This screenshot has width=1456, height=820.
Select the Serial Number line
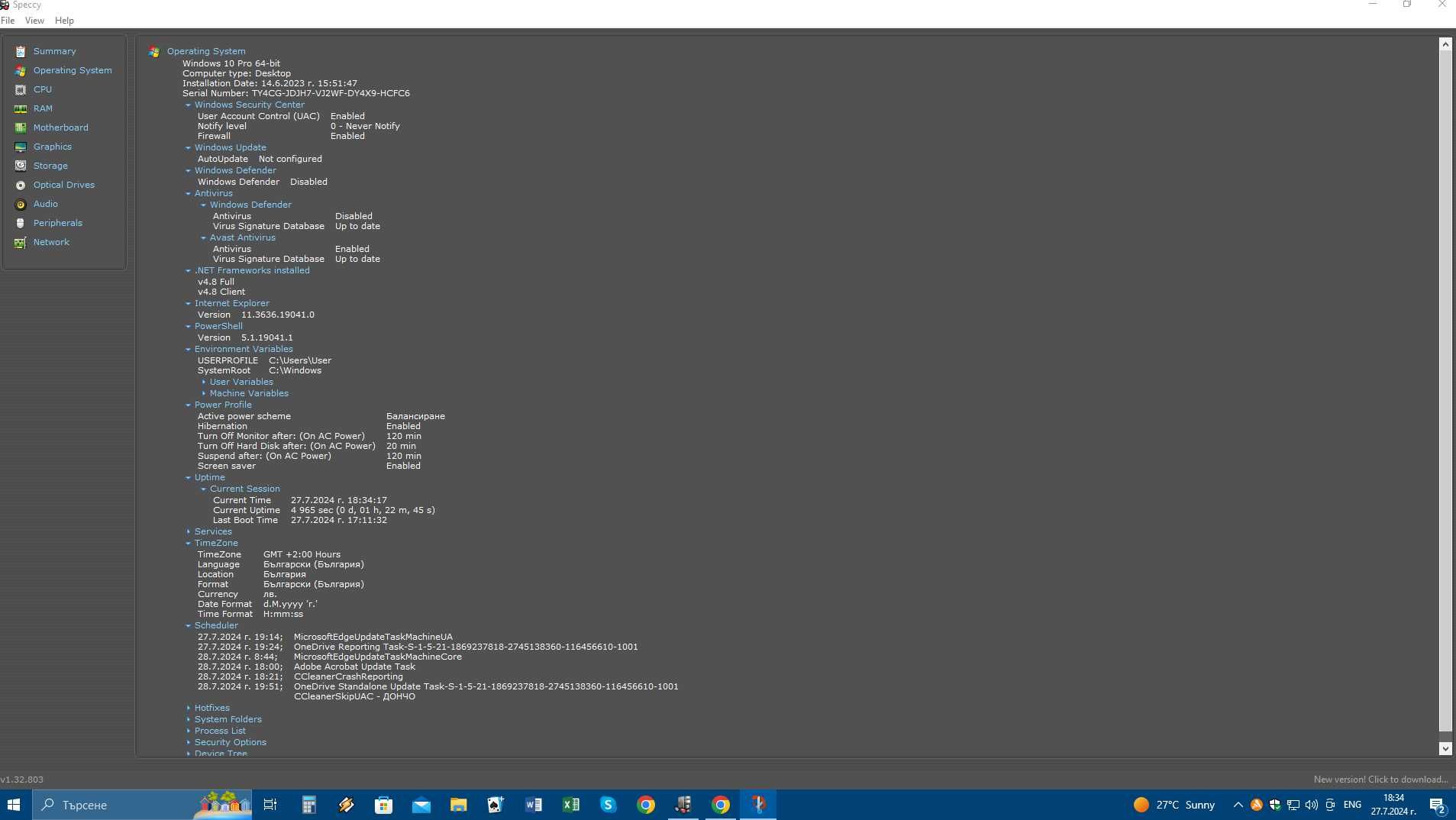pos(296,93)
